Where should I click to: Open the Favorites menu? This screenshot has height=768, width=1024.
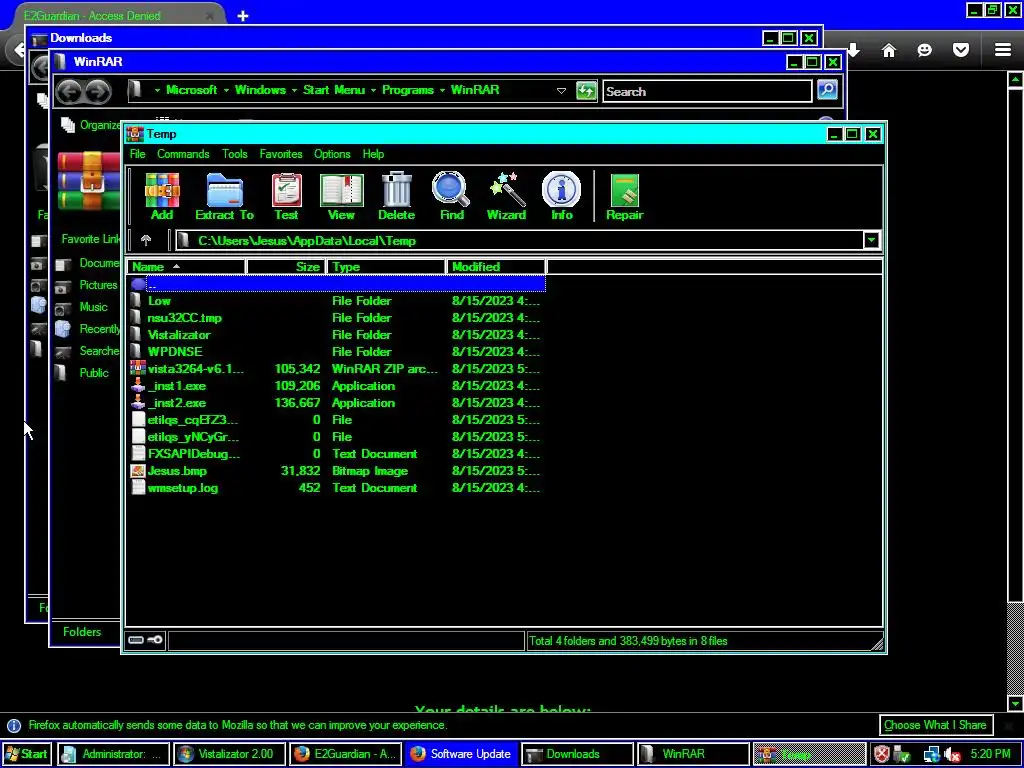click(x=281, y=154)
